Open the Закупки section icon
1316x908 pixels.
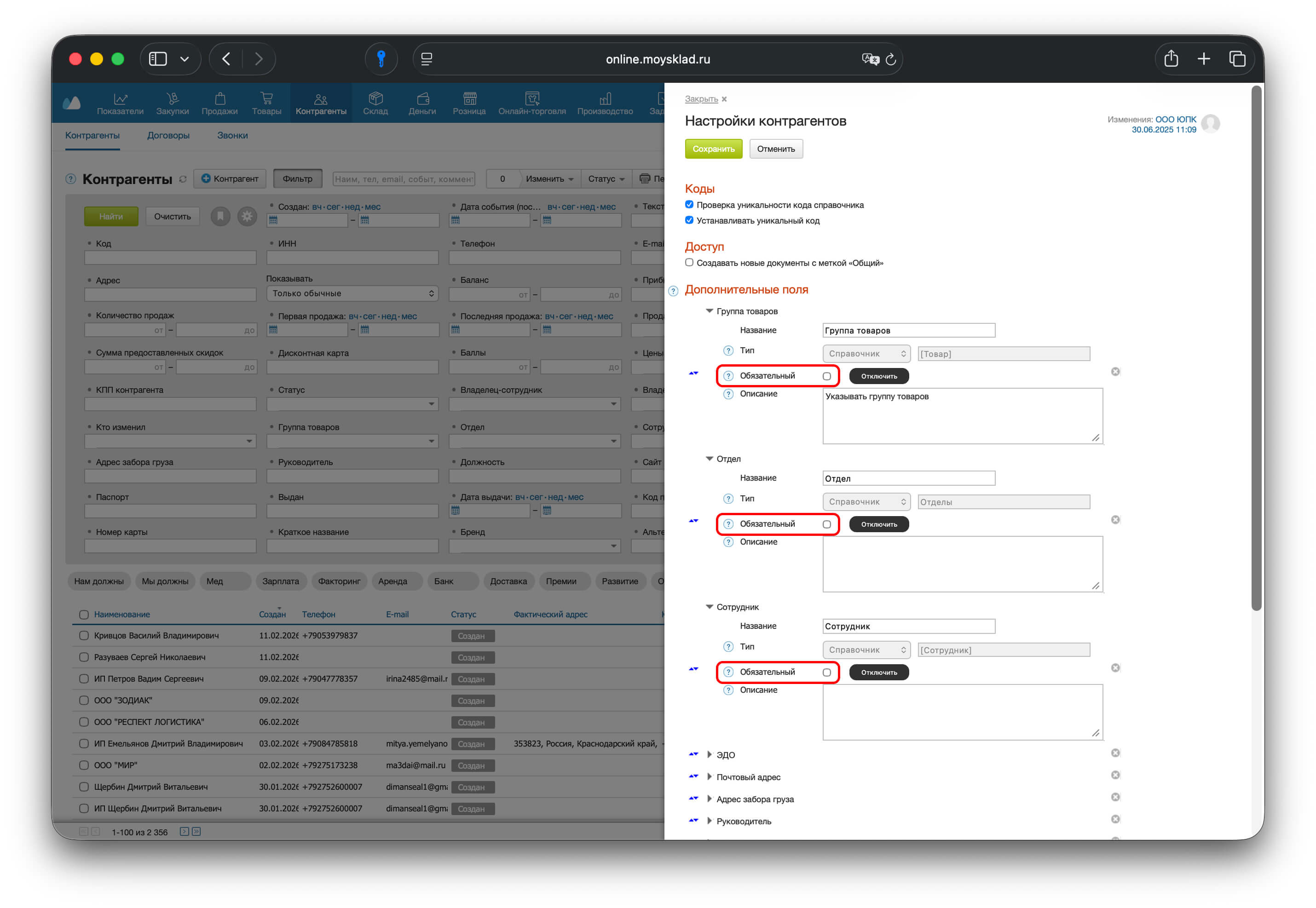tap(173, 99)
